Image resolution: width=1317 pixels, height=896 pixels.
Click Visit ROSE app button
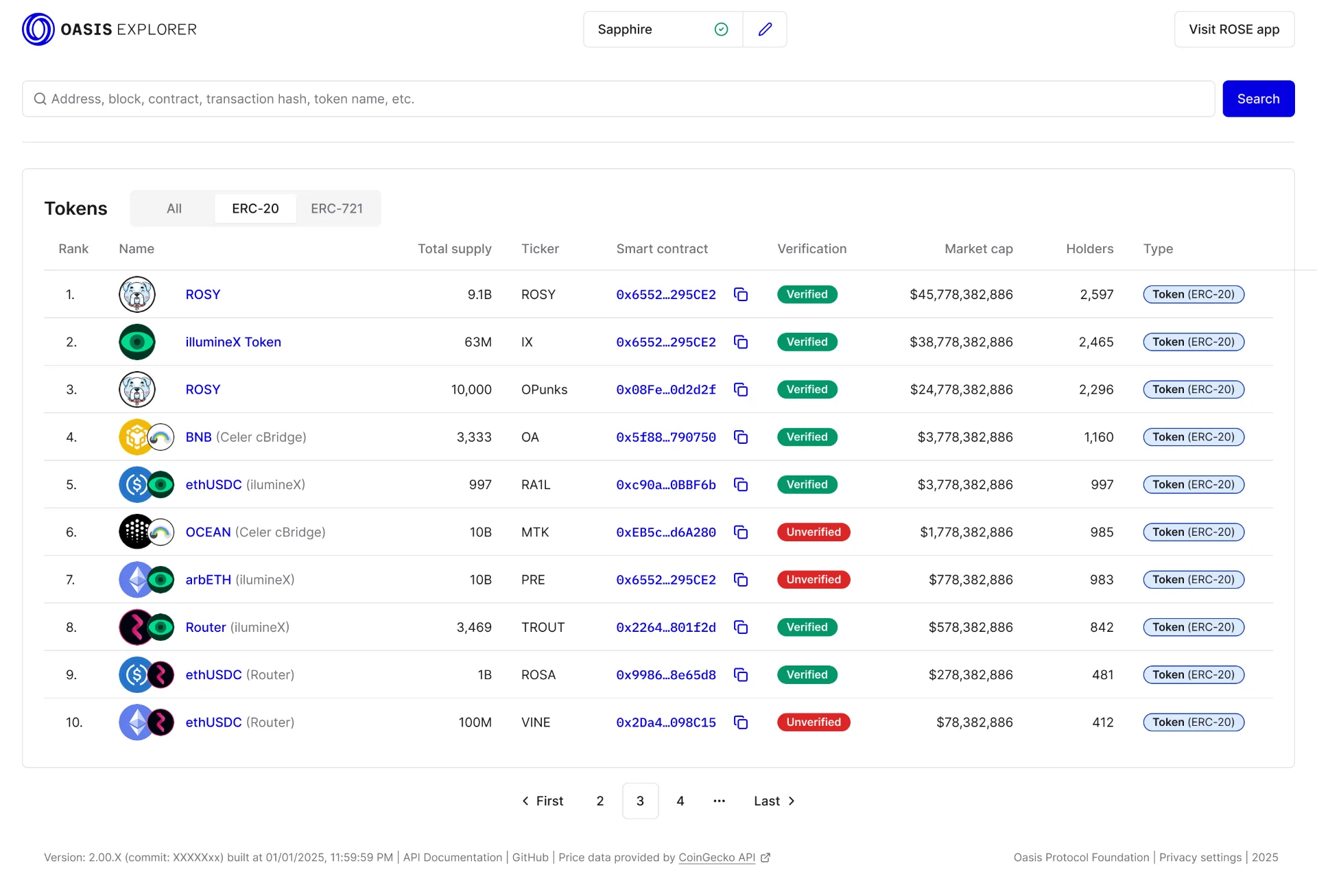click(x=1234, y=30)
